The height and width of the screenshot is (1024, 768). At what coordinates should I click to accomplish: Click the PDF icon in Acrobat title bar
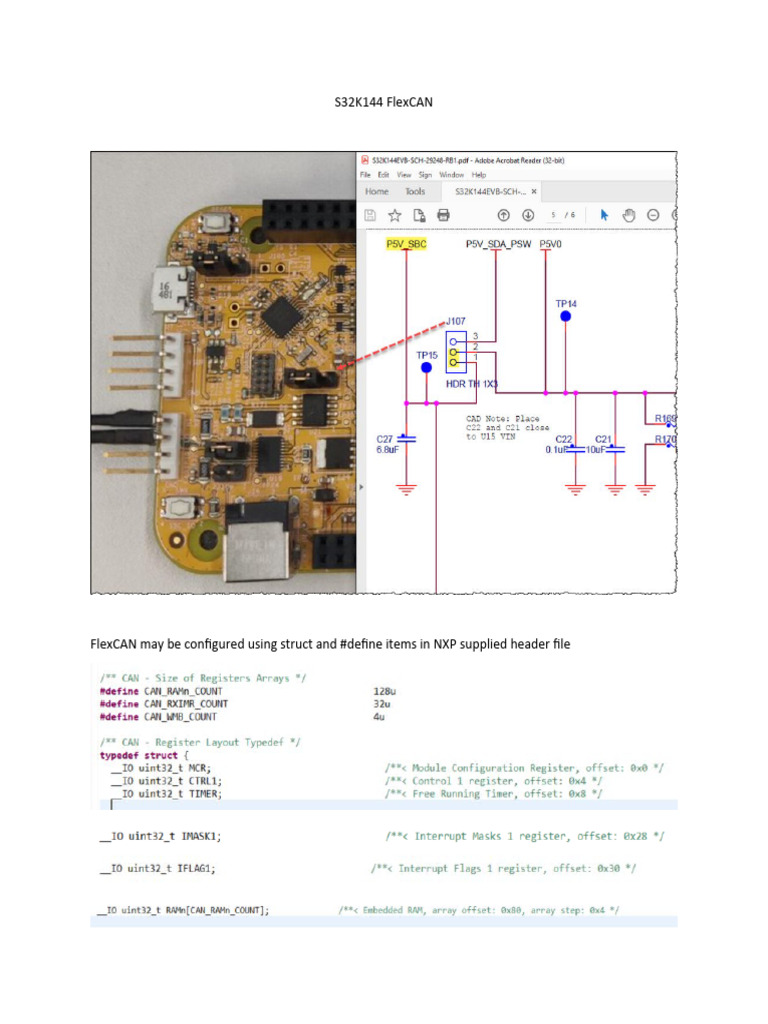[x=364, y=160]
